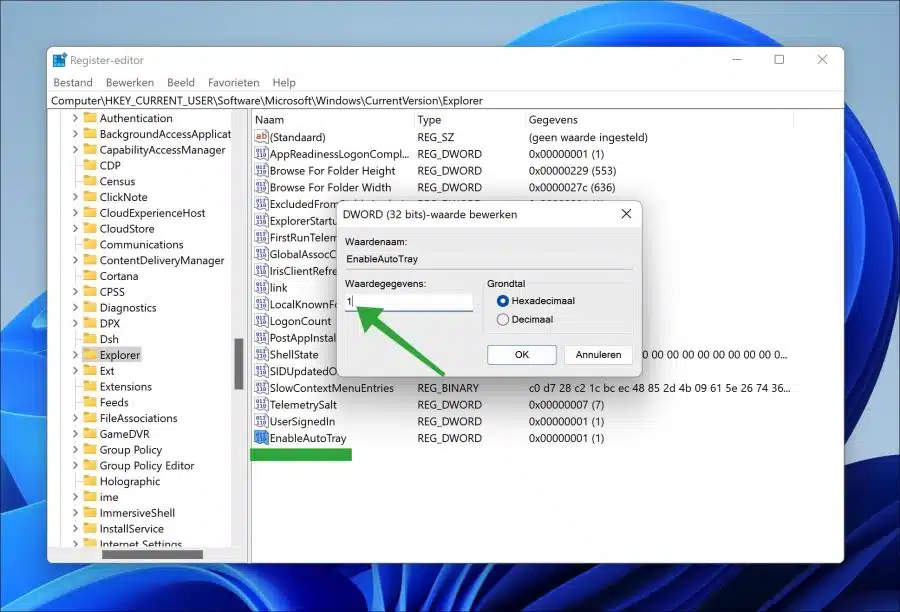Select the Diagnostics tree item

pyautogui.click(x=128, y=308)
